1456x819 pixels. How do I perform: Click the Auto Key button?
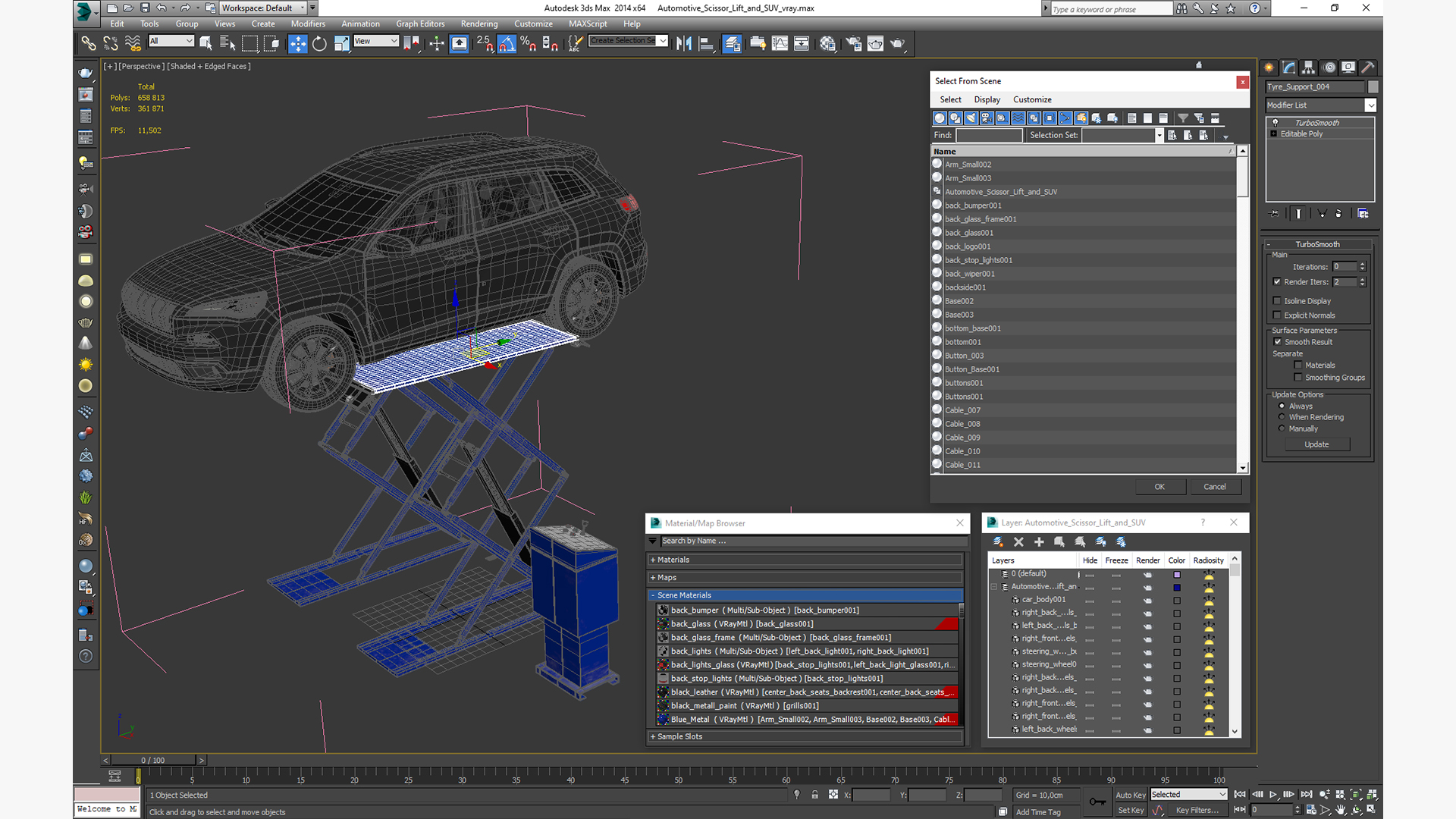(1130, 795)
